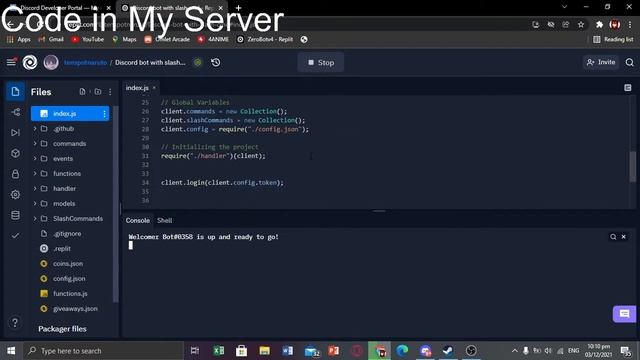Open the Files panel three-dot menu
Image resolution: width=640 pixels, height=360 pixels.
[x=110, y=92]
